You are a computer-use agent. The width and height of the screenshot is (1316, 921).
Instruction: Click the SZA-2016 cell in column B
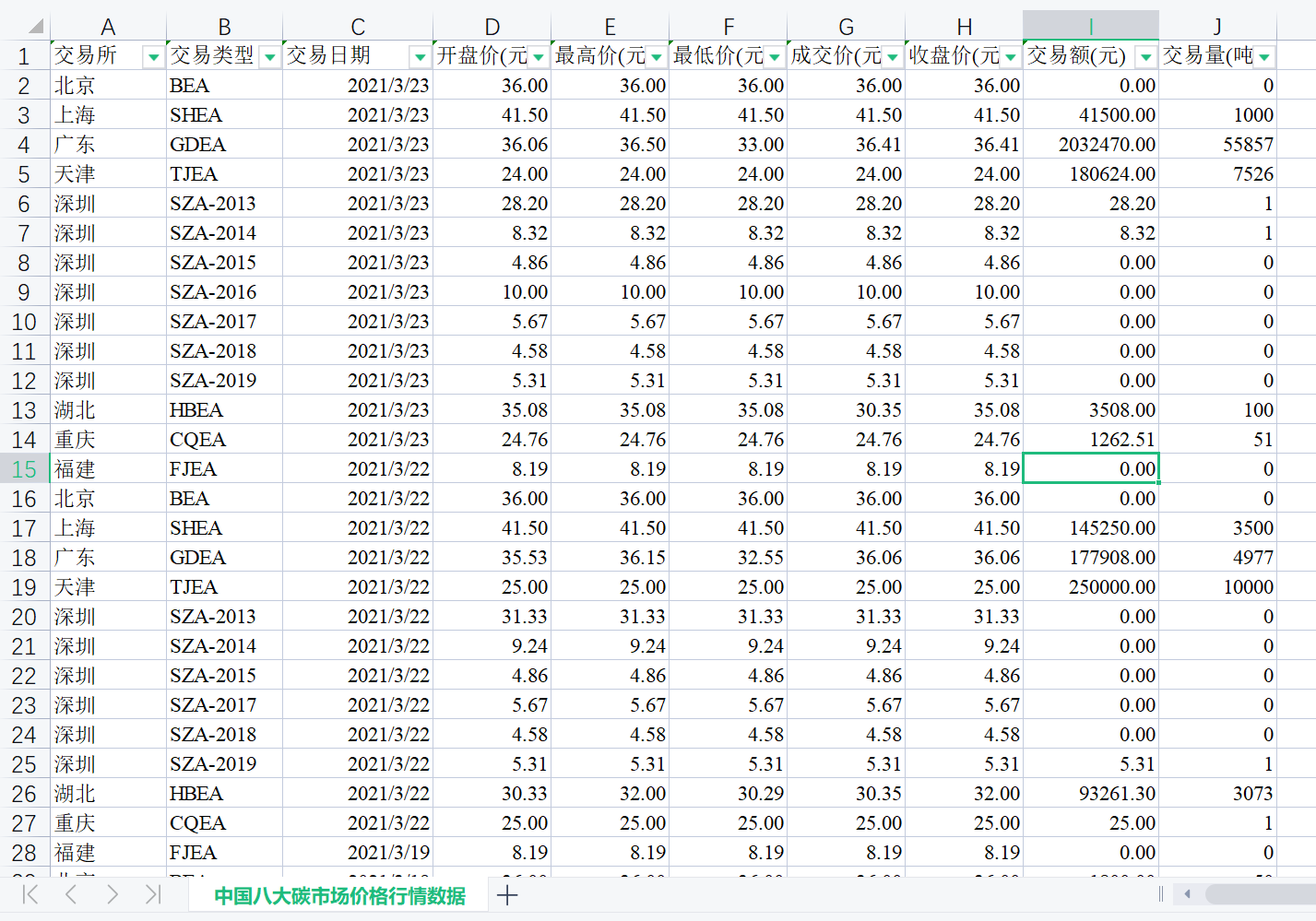(213, 292)
